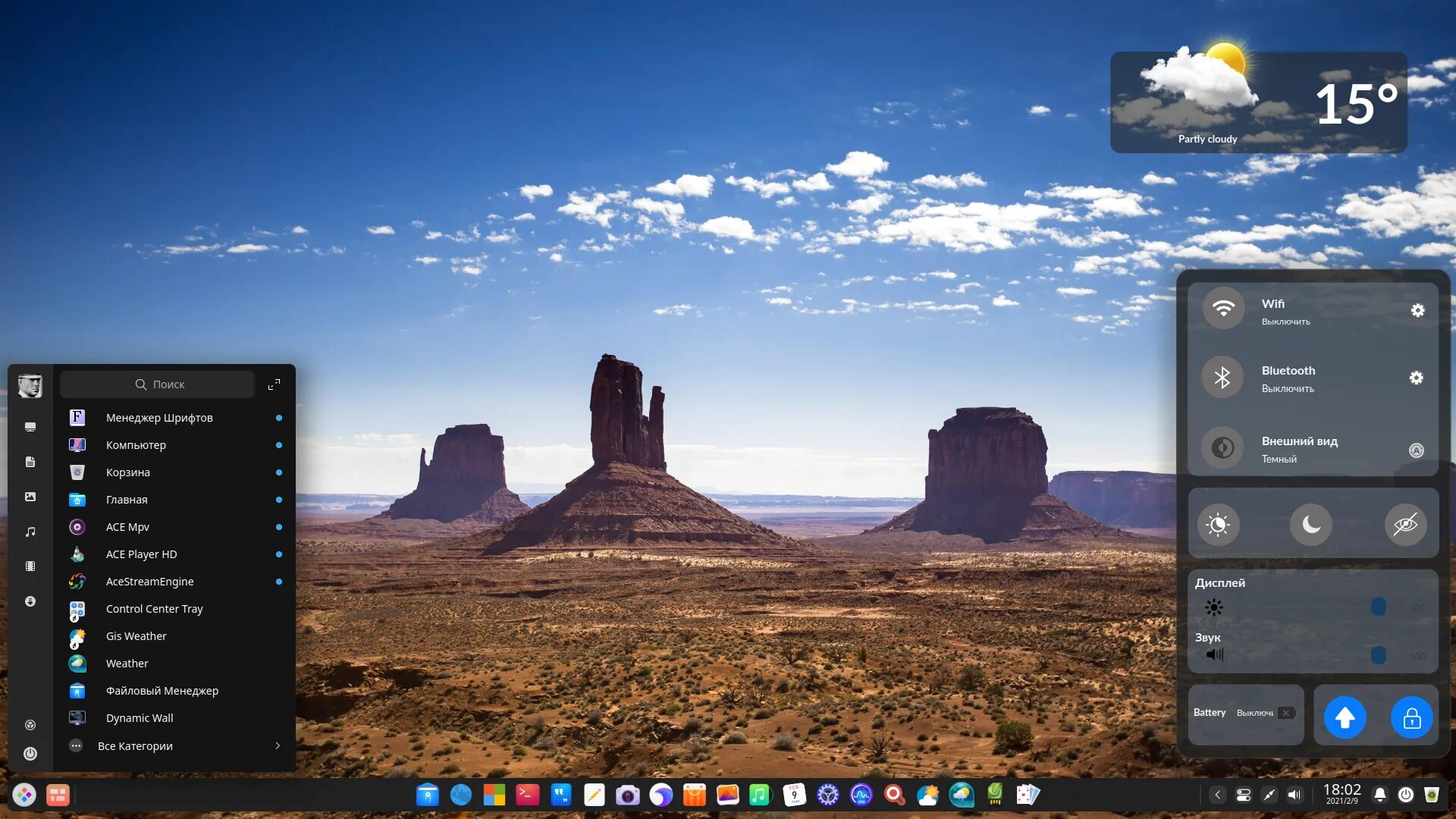Open Файловый Менеджер from list

[162, 690]
